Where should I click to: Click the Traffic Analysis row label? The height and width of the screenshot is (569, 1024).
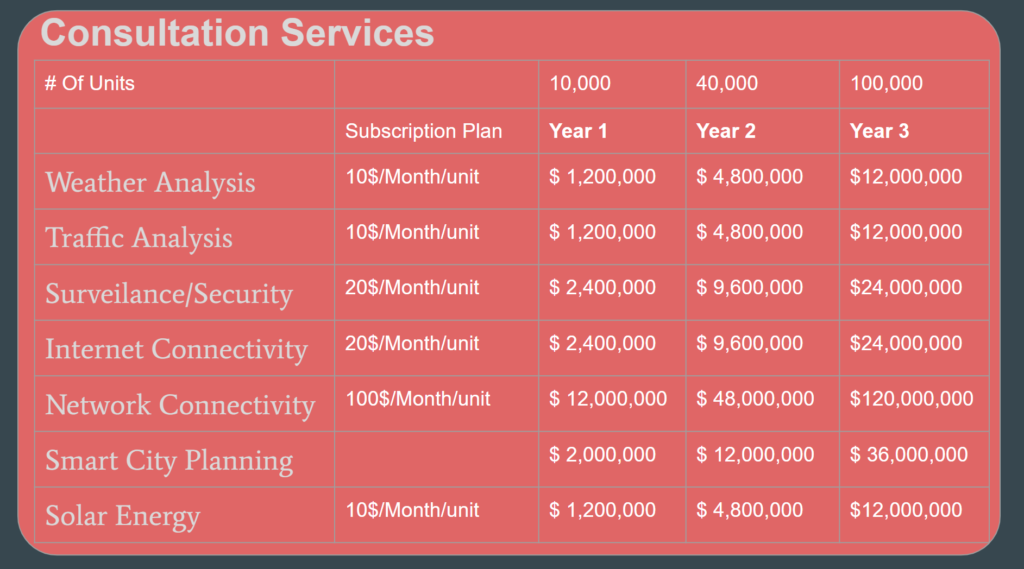coord(138,238)
